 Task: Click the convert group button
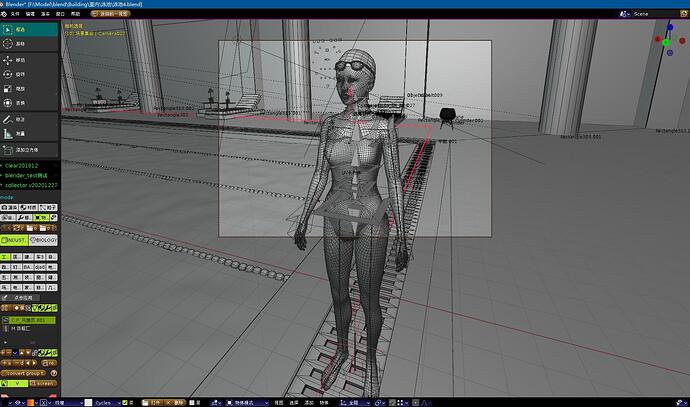[23, 373]
